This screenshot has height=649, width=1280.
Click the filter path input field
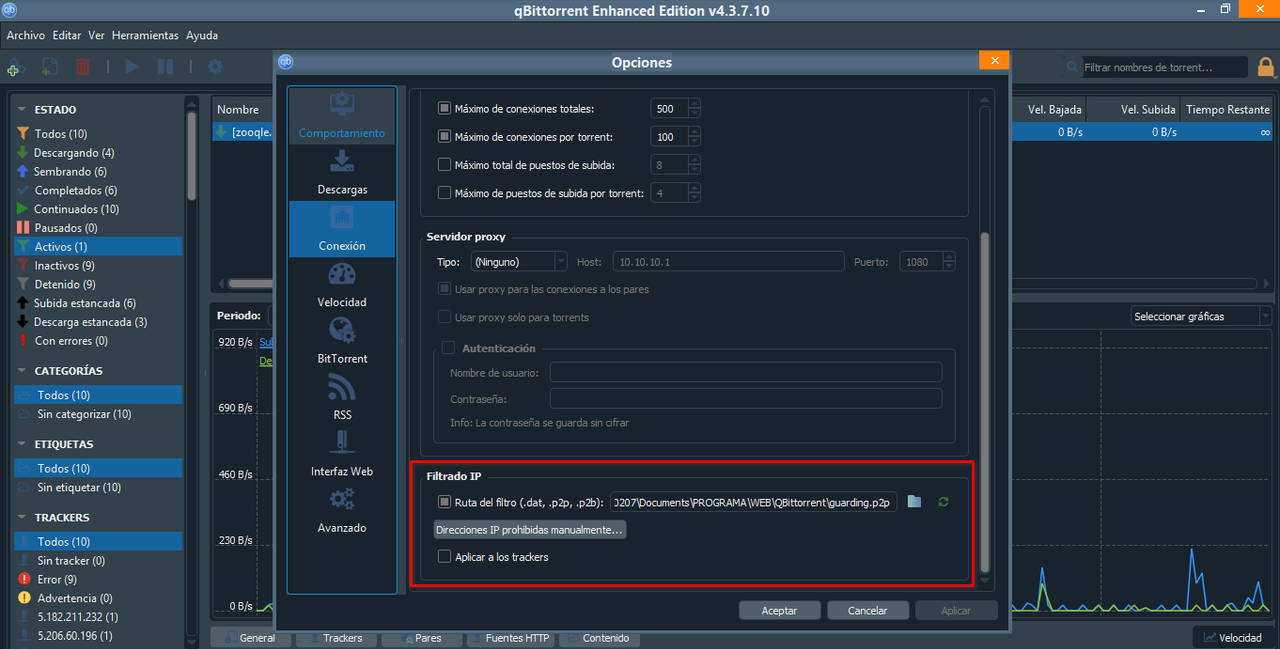click(754, 502)
